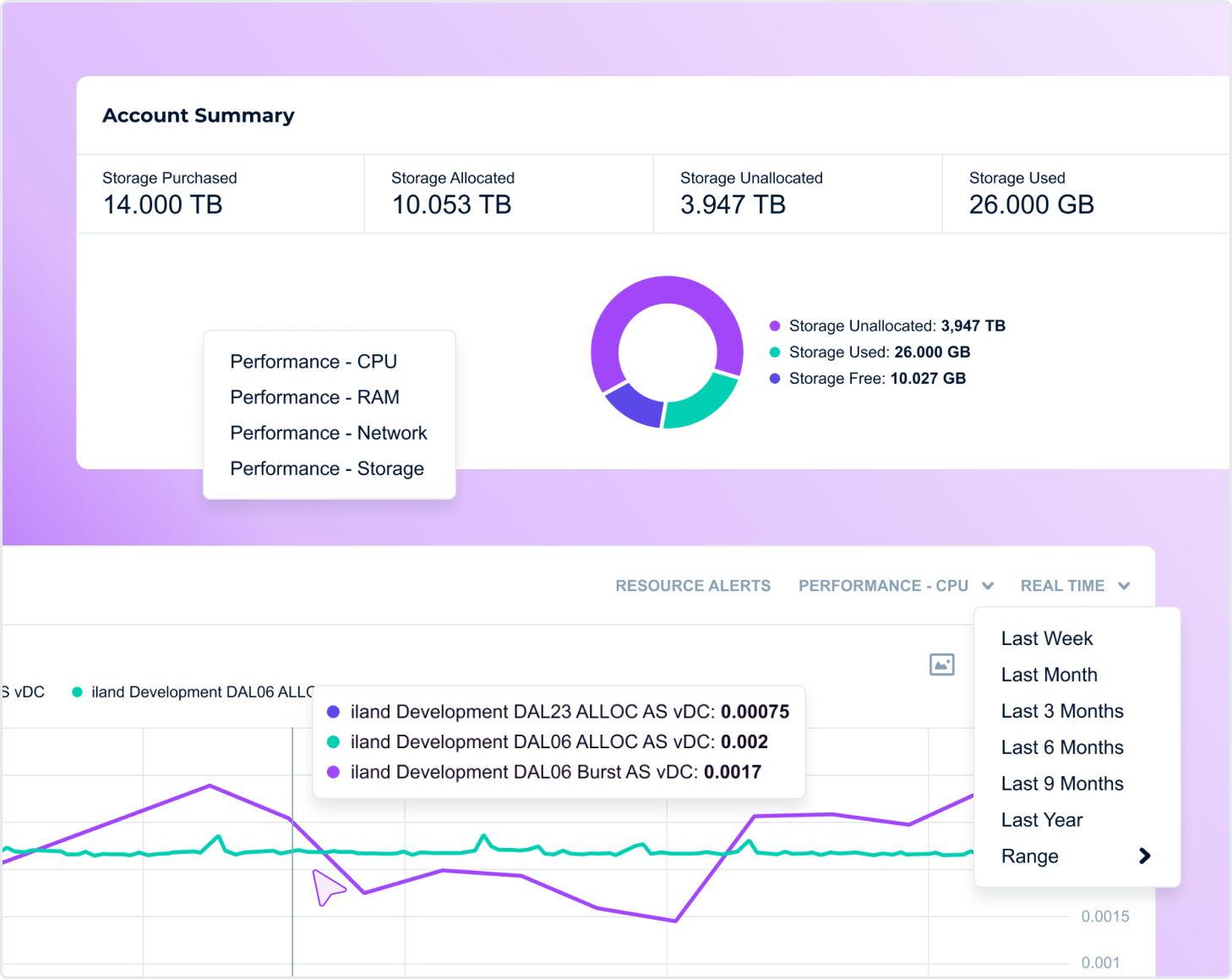The width and height of the screenshot is (1232, 979).
Task: Choose Last 3 Months from the time menu
Action: tap(1062, 711)
